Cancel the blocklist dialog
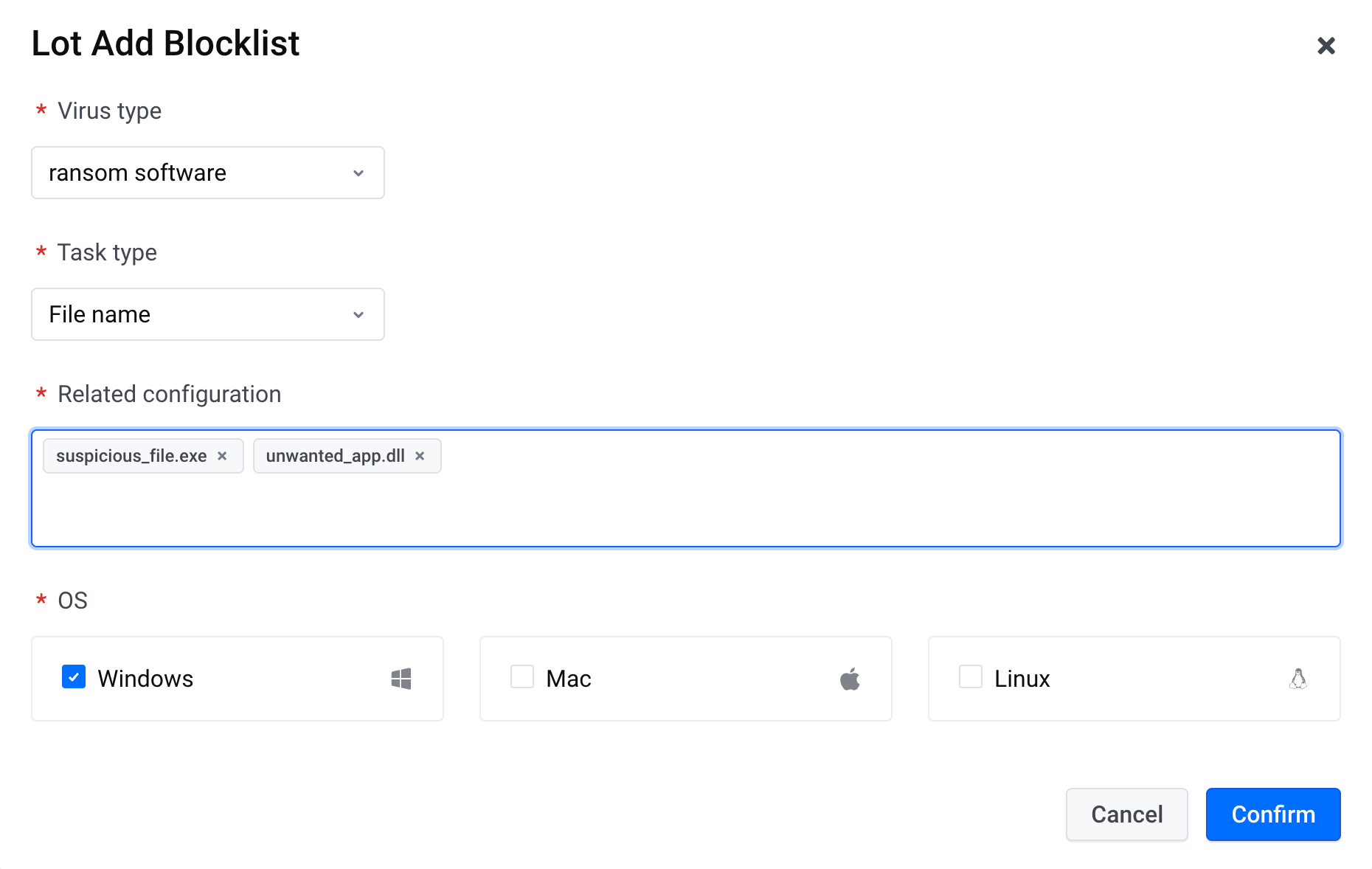This screenshot has height=869, width=1372. tap(1127, 814)
